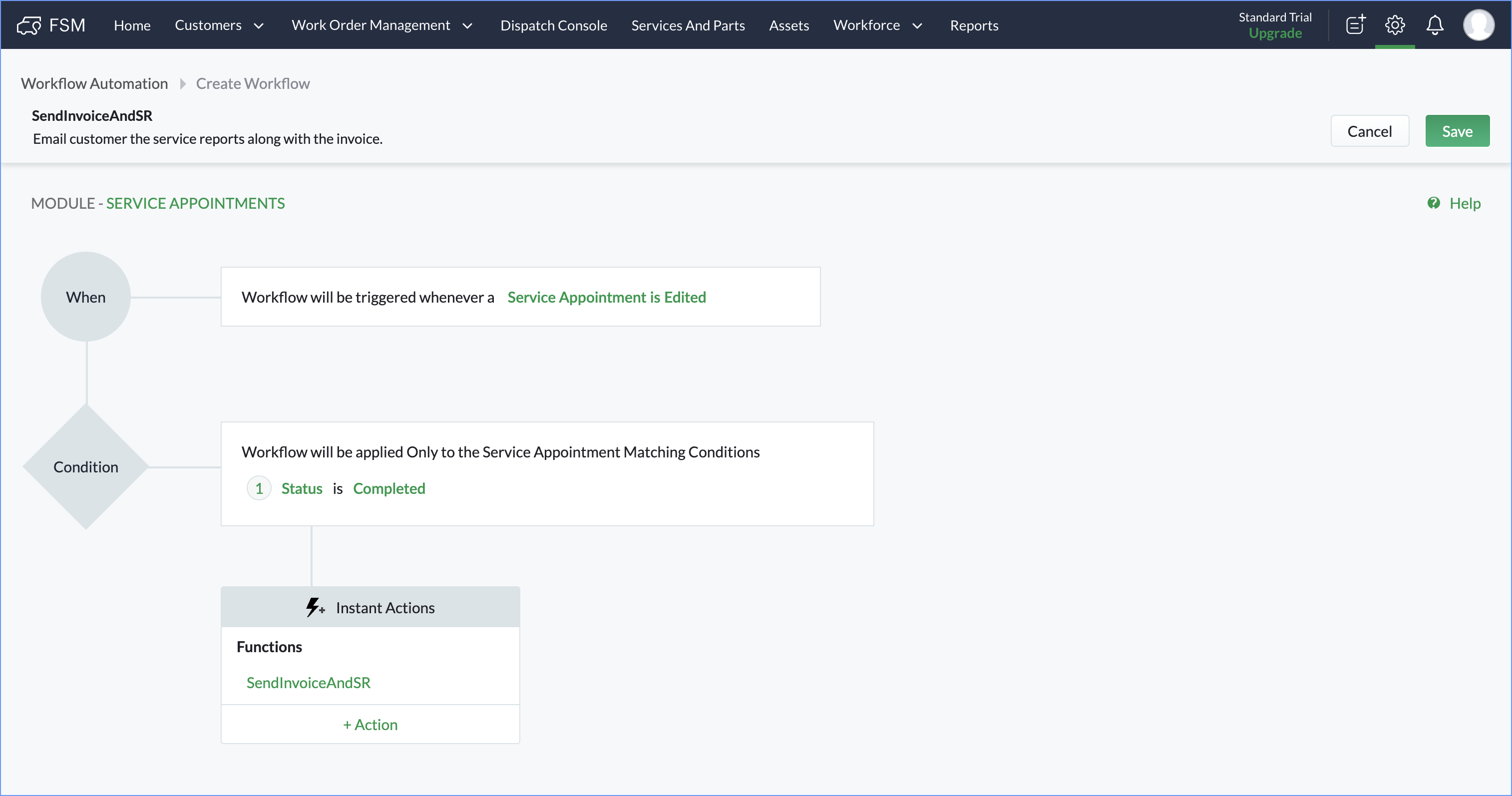The height and width of the screenshot is (796, 1512).
Task: Click the Upgrade link
Action: pyautogui.click(x=1275, y=33)
